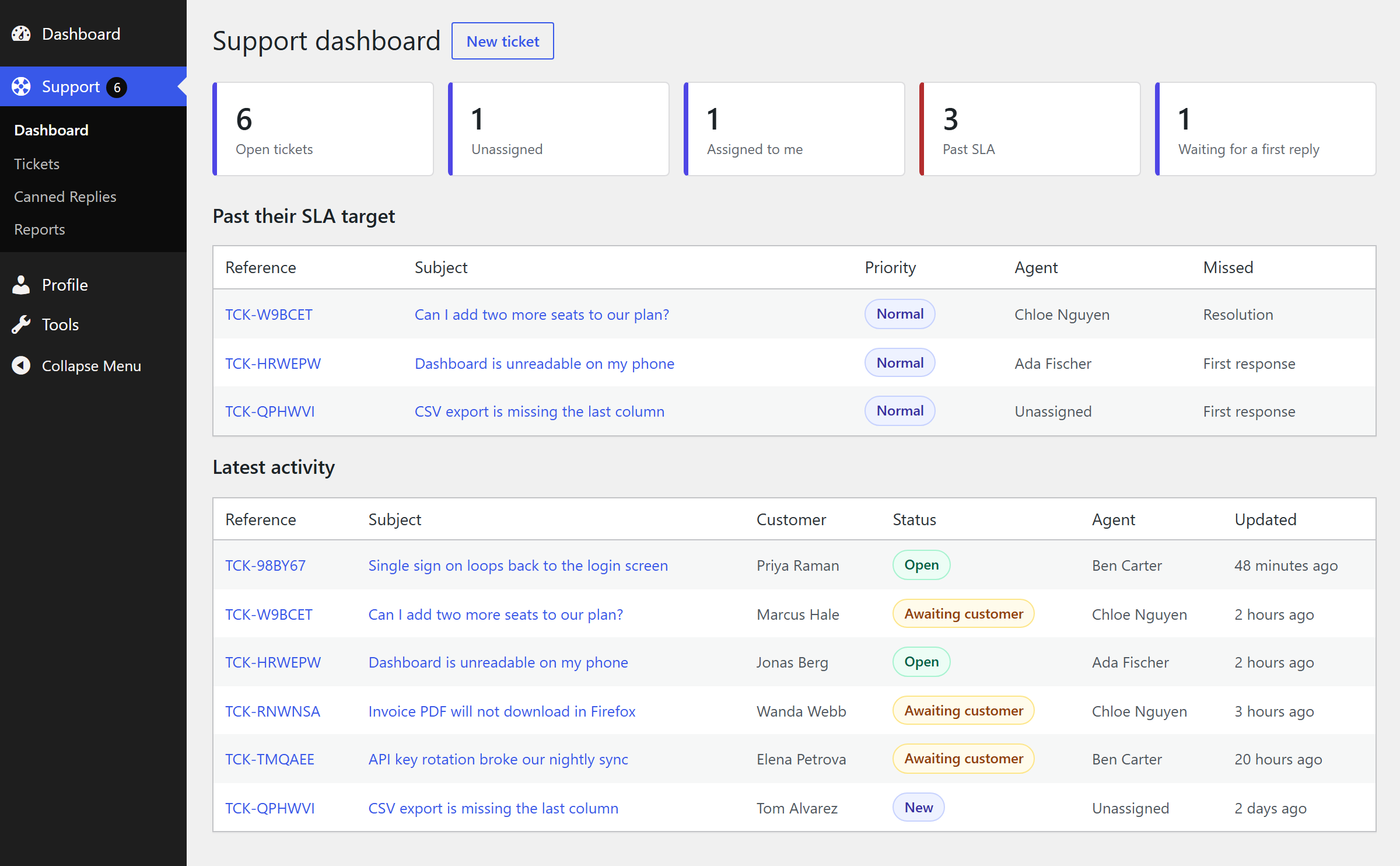Click Normal priority badge for Chloe Nguyen row
The width and height of the screenshot is (1400, 866).
[900, 314]
